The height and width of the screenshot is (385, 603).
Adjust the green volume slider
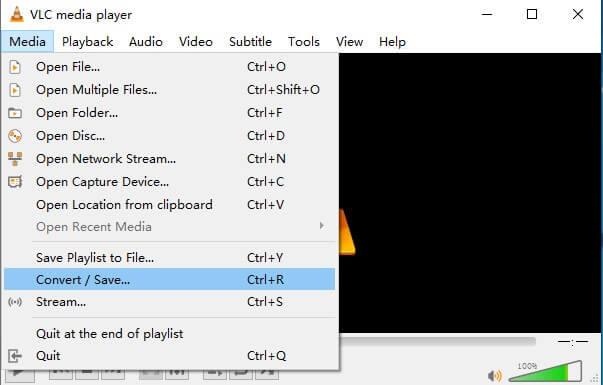tap(545, 372)
